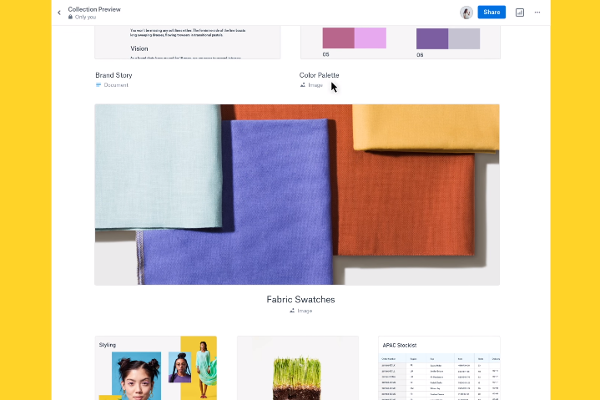Open the three-dot more options menu
The height and width of the screenshot is (400, 600).
(538, 12)
